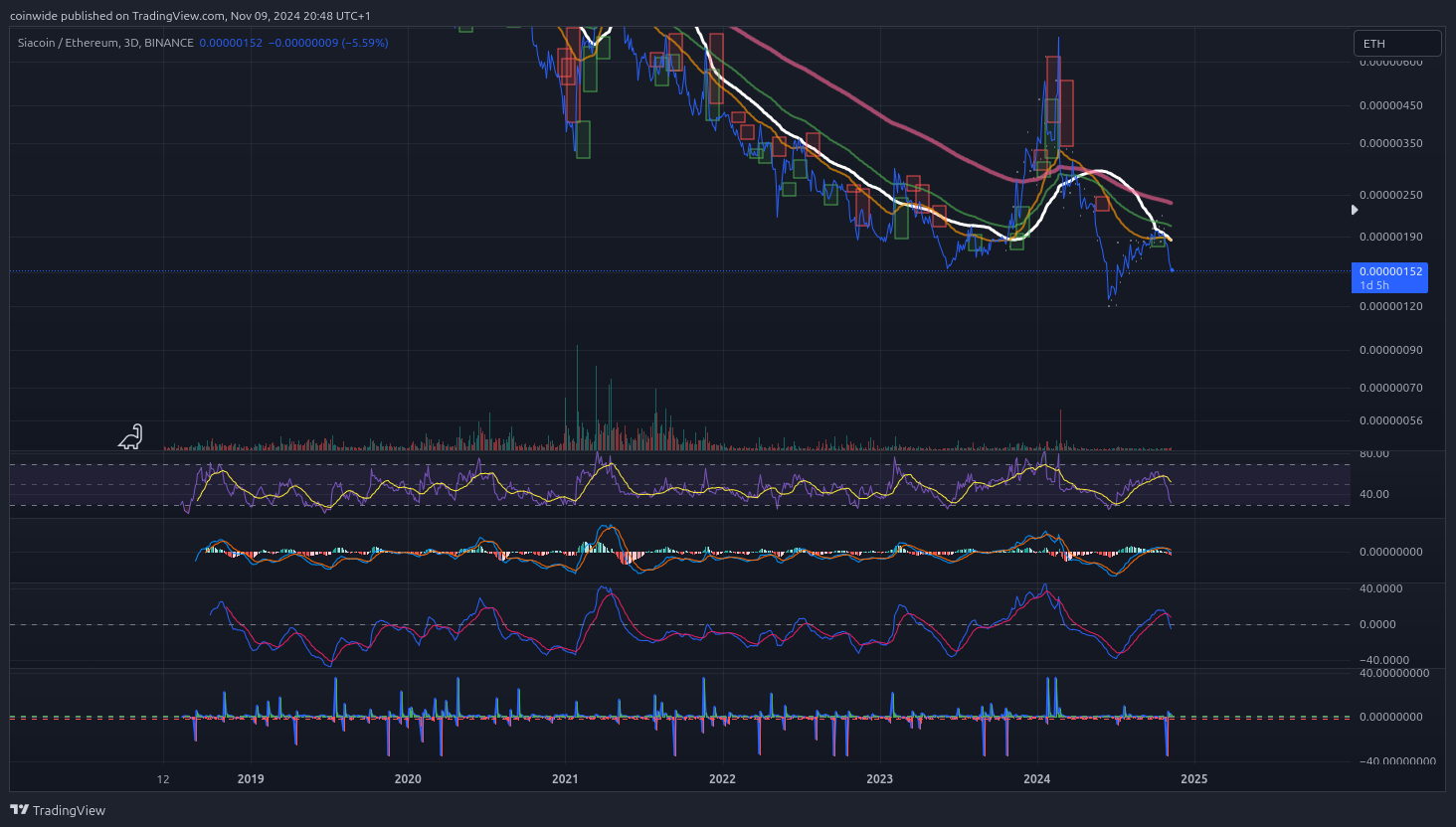The height and width of the screenshot is (827, 1456).
Task: Click the 0.00000056 price axis label
Action: (x=1390, y=420)
